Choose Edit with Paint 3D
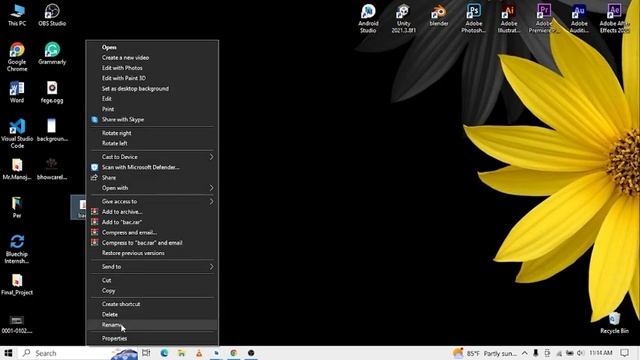Viewport: 640px width, 360px height. [x=152, y=78]
